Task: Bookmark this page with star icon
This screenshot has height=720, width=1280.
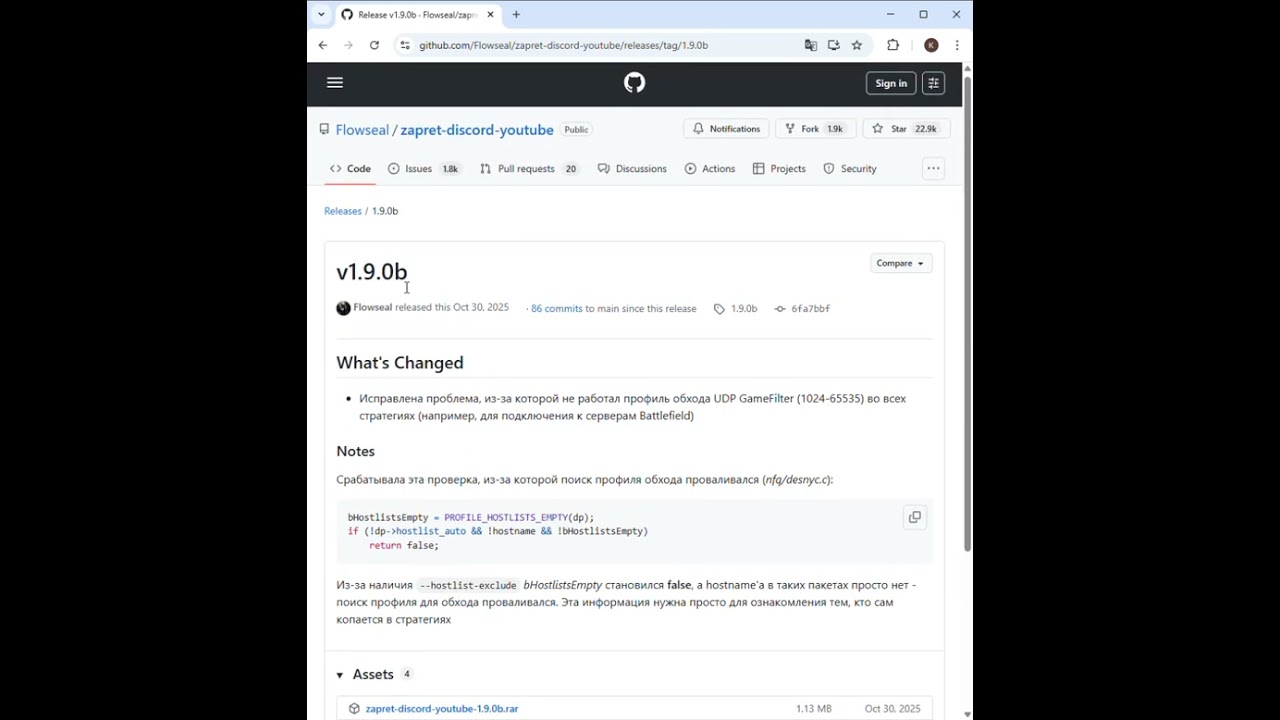Action: click(857, 45)
